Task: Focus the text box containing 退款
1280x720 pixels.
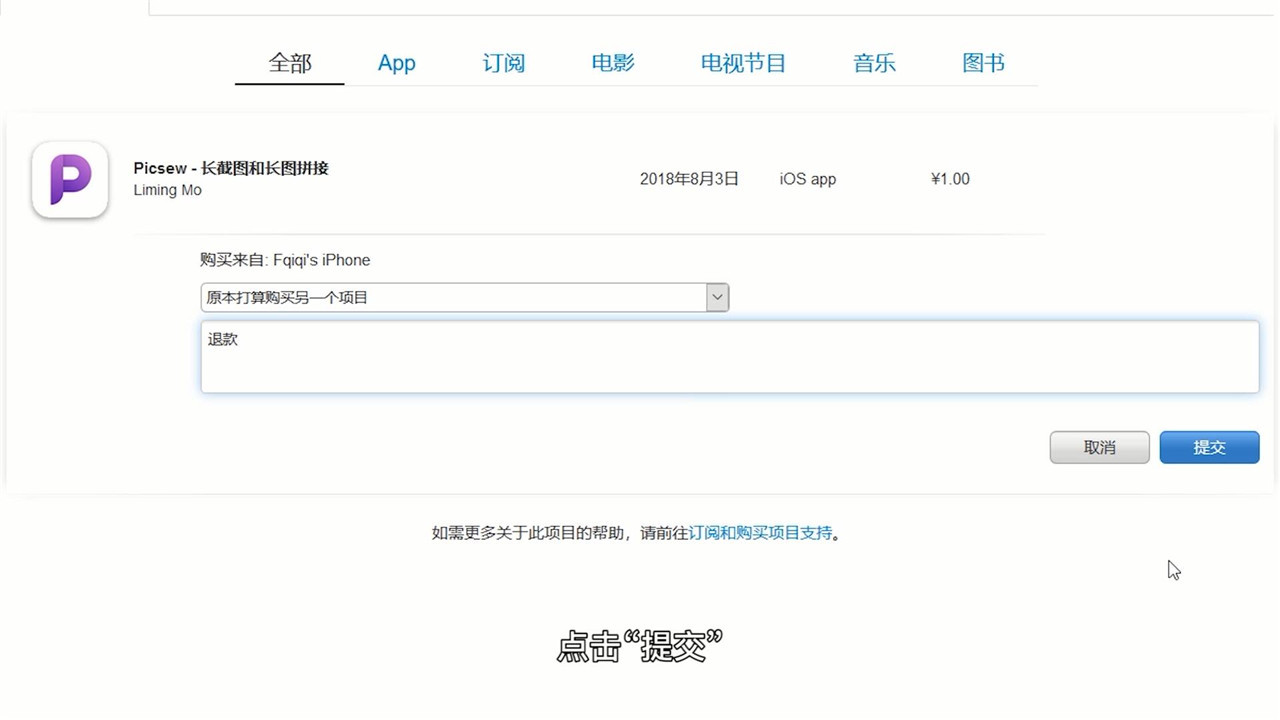Action: (730, 357)
